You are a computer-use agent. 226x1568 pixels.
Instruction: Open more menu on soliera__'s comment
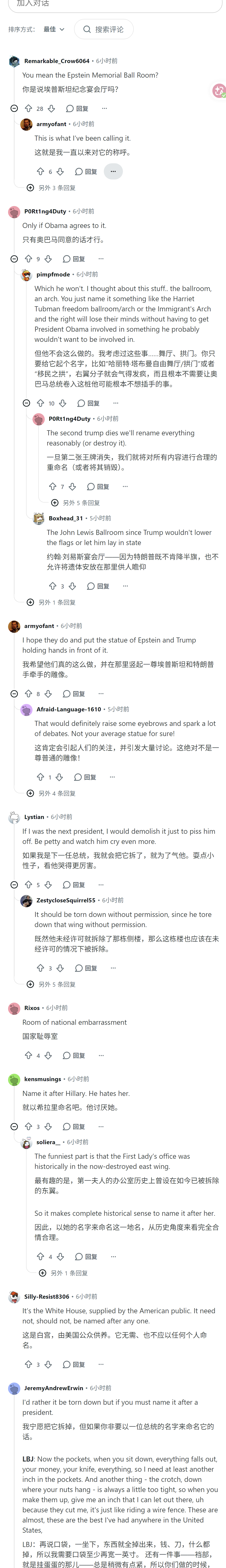point(113,1256)
